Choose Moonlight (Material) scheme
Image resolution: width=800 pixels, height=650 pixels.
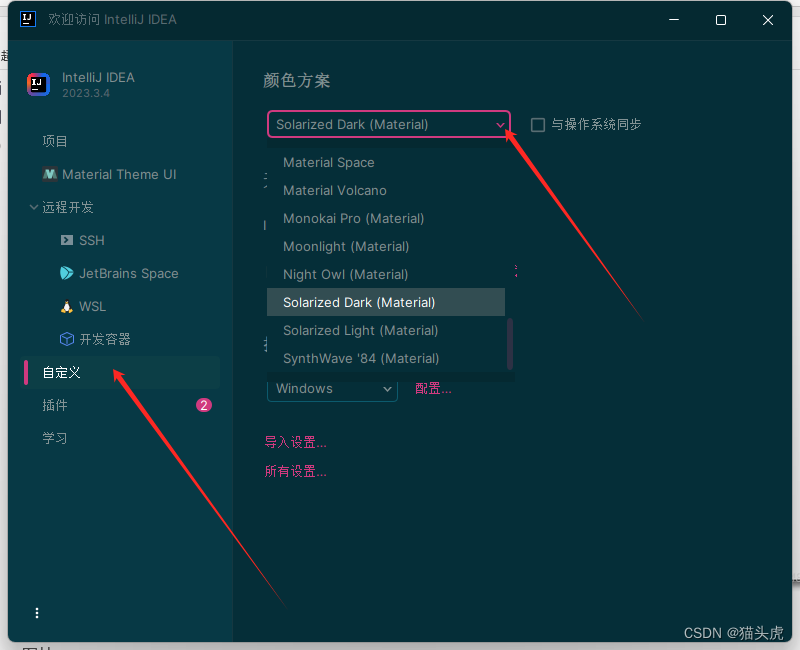[x=386, y=246]
